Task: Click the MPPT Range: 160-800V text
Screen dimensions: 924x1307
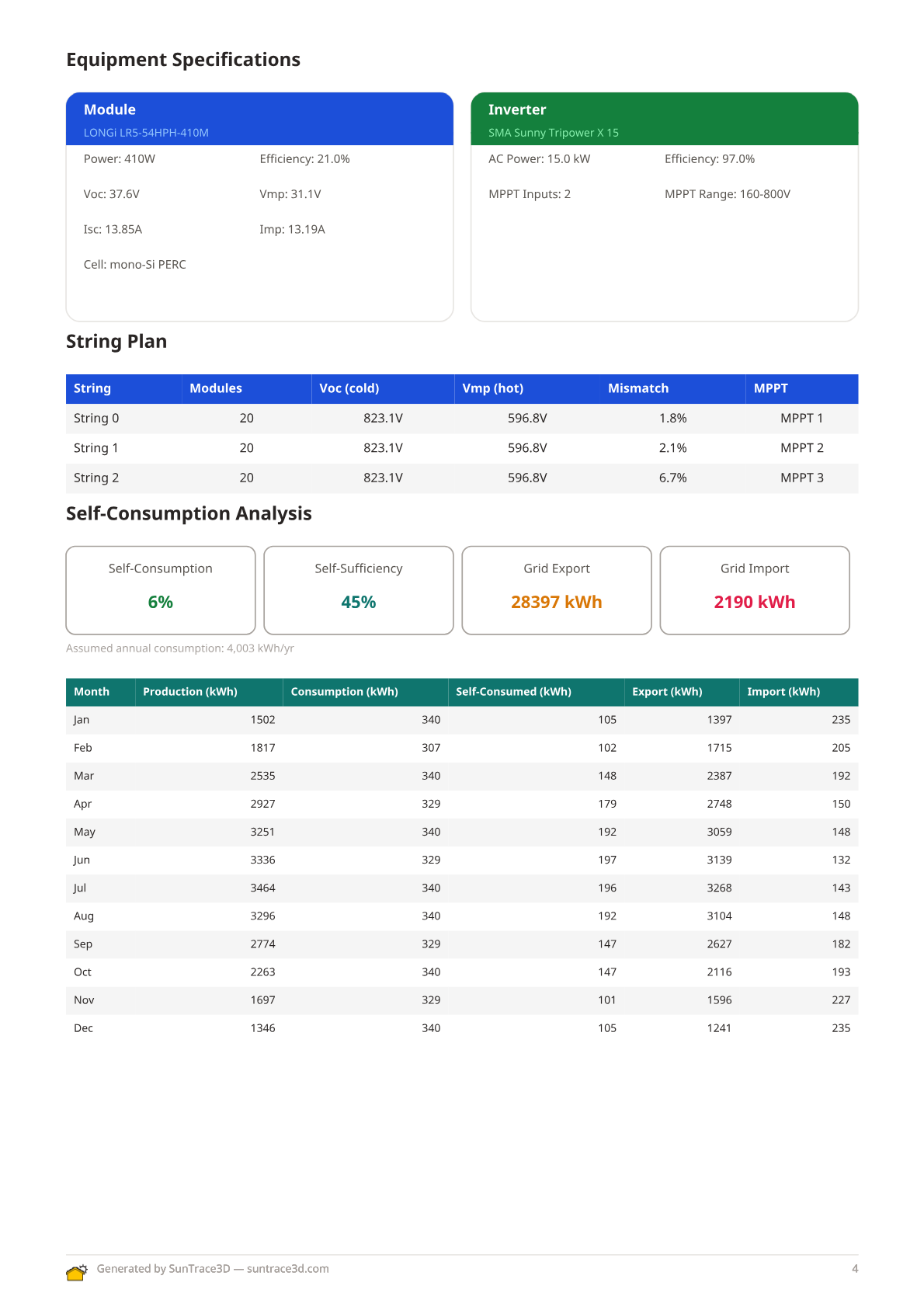Action: pyautogui.click(x=728, y=194)
